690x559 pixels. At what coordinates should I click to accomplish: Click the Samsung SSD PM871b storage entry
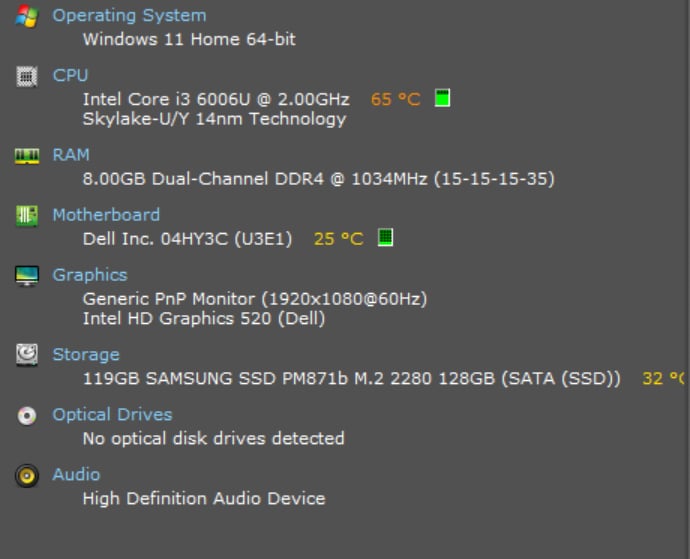[351, 379]
